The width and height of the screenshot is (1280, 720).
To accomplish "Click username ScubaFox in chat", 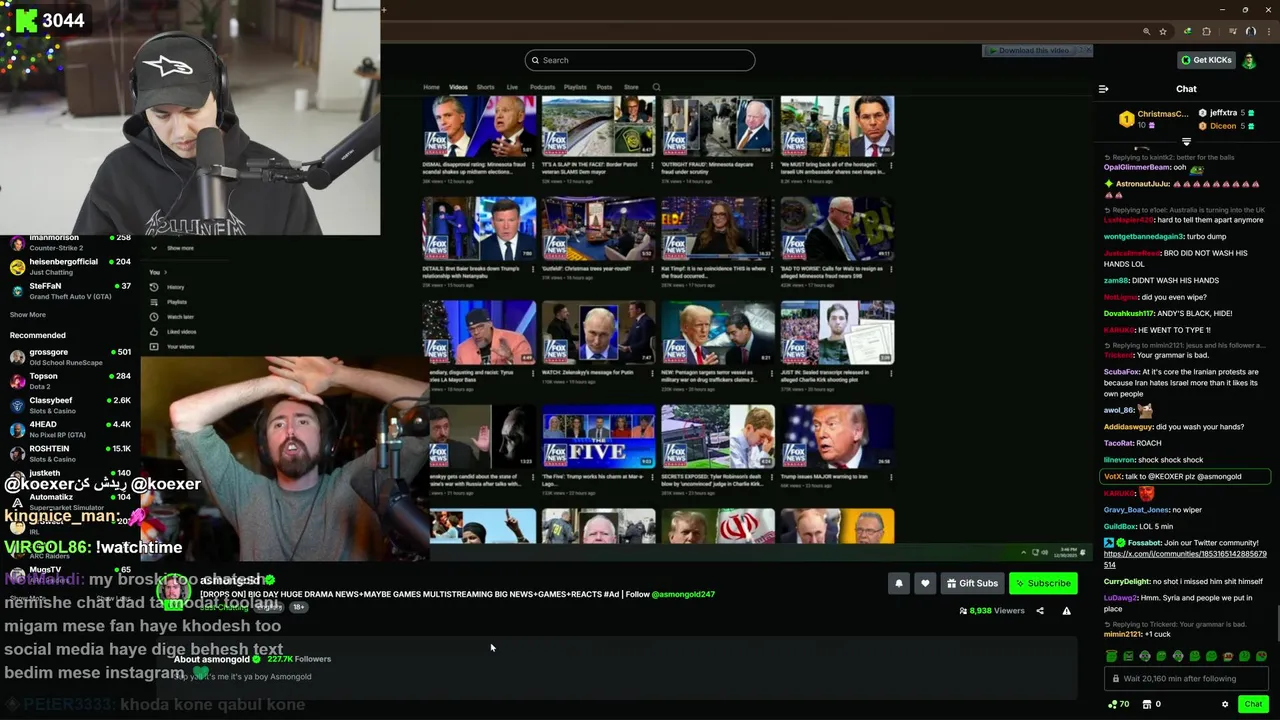I will [x=1122, y=372].
